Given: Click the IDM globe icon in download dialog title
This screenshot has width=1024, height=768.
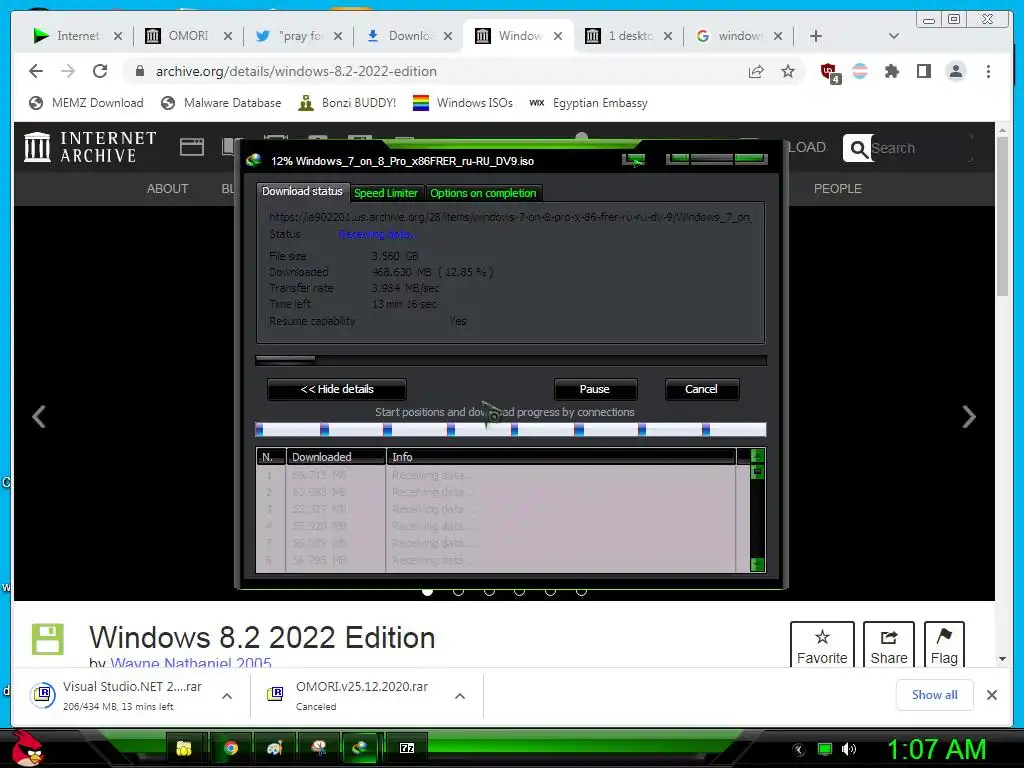Looking at the screenshot, I should [x=253, y=161].
